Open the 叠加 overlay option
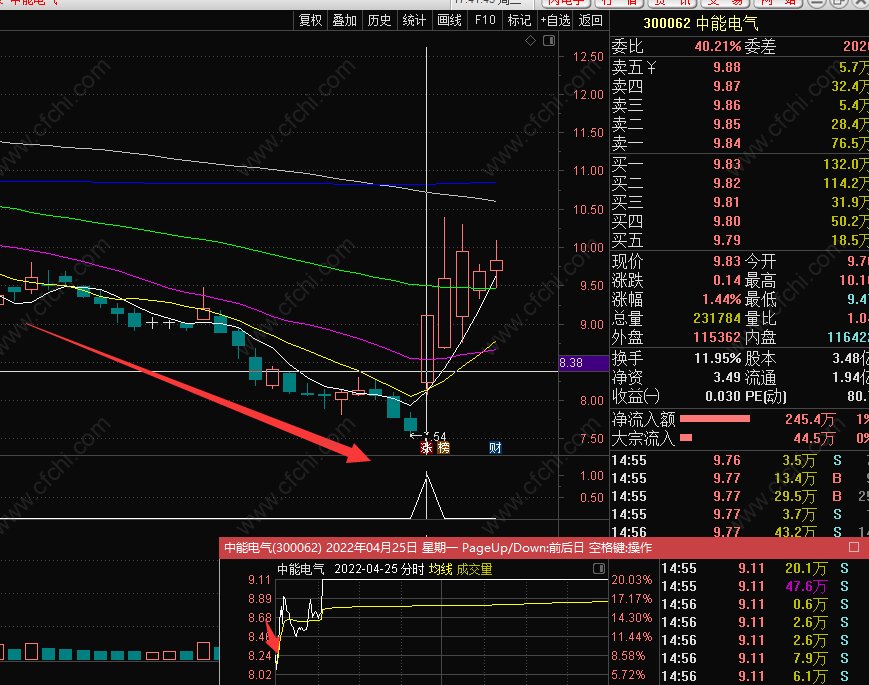The width and height of the screenshot is (869, 685). coord(345,21)
